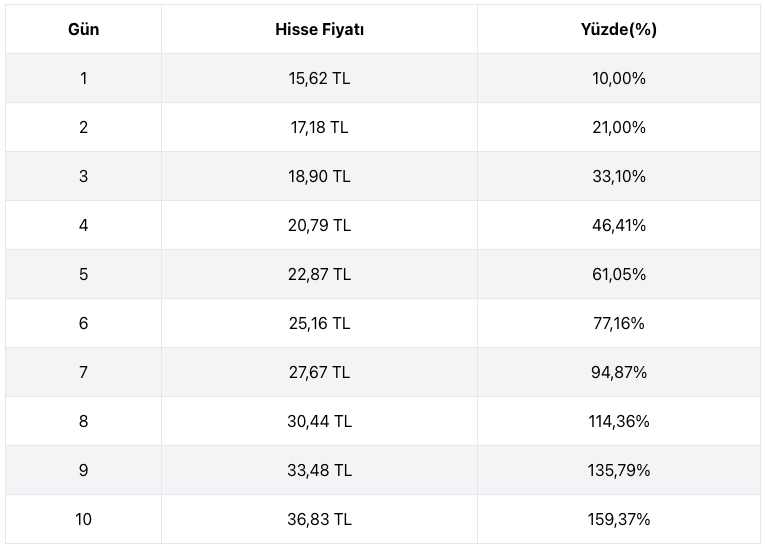The height and width of the screenshot is (550, 765).
Task: Click the 20,79 TL cell
Action: click(x=319, y=225)
